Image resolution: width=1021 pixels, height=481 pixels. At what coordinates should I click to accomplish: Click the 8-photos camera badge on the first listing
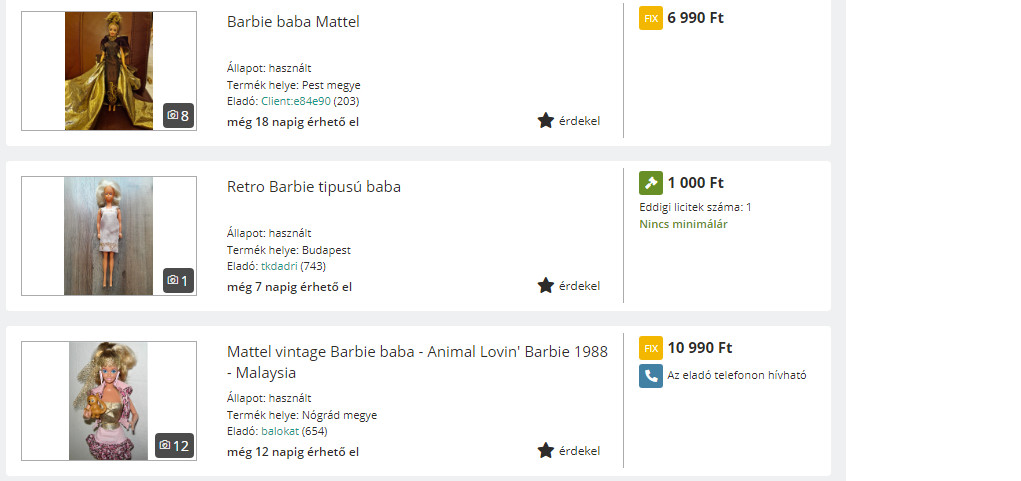tap(178, 116)
